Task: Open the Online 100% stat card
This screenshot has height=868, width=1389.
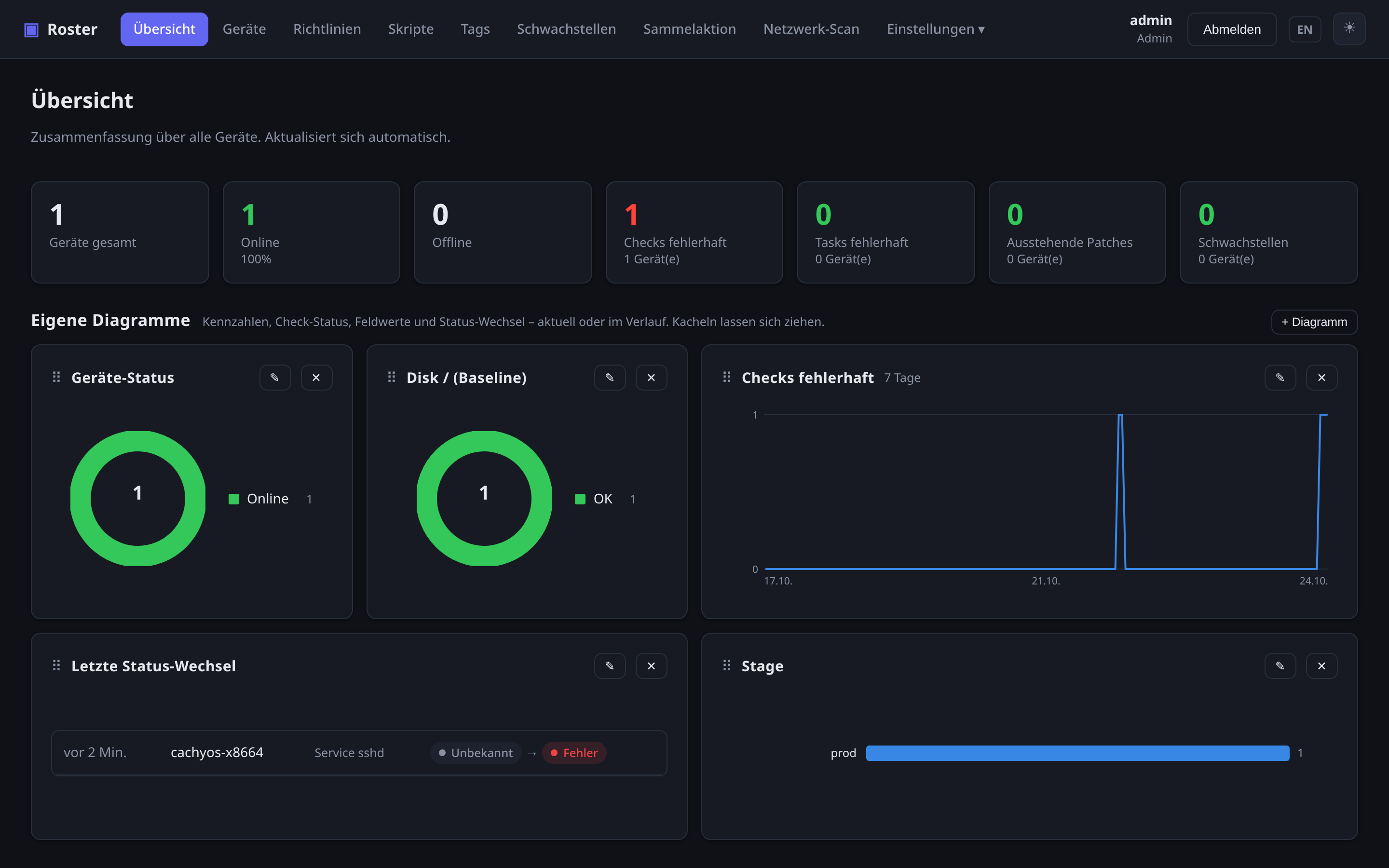Action: coord(311,232)
